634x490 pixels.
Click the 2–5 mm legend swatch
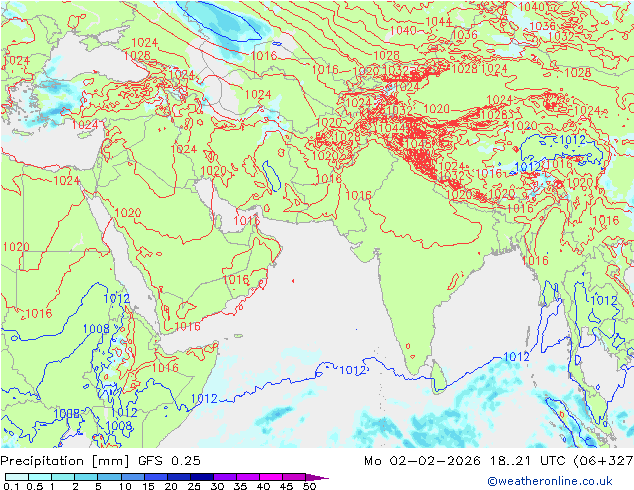pyautogui.click(x=86, y=477)
